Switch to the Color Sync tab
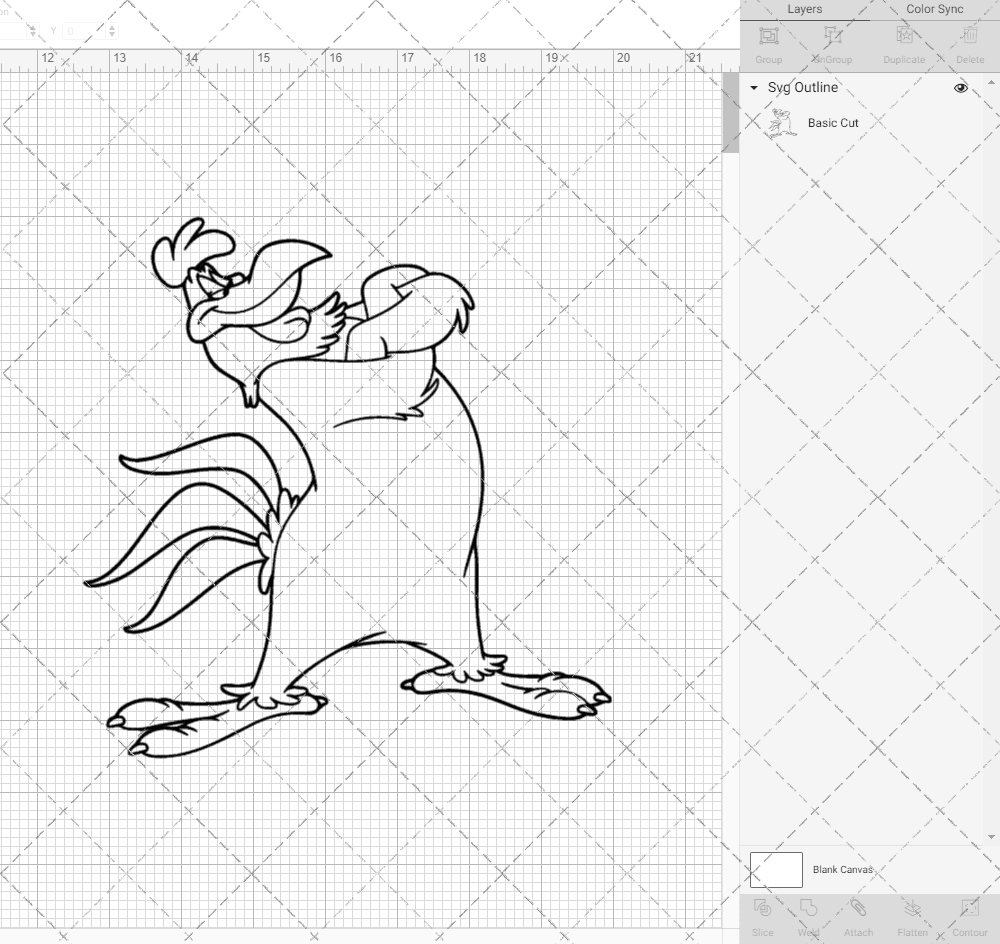1000x944 pixels. 934,9
